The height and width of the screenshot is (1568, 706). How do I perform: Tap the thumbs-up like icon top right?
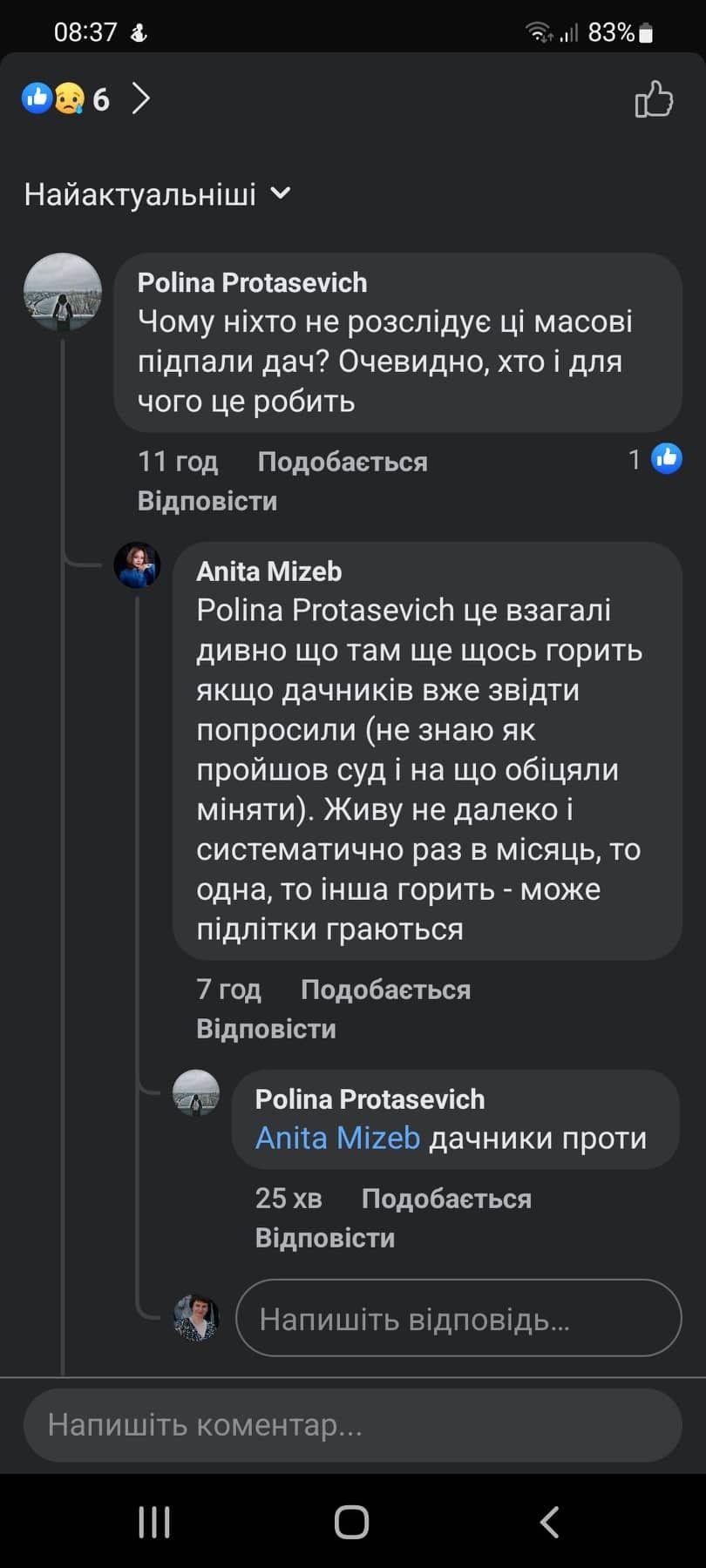(654, 99)
